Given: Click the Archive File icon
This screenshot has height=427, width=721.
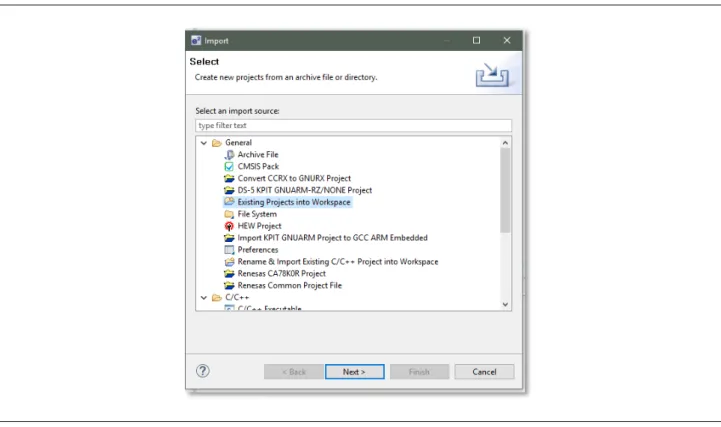Looking at the screenshot, I should (229, 154).
